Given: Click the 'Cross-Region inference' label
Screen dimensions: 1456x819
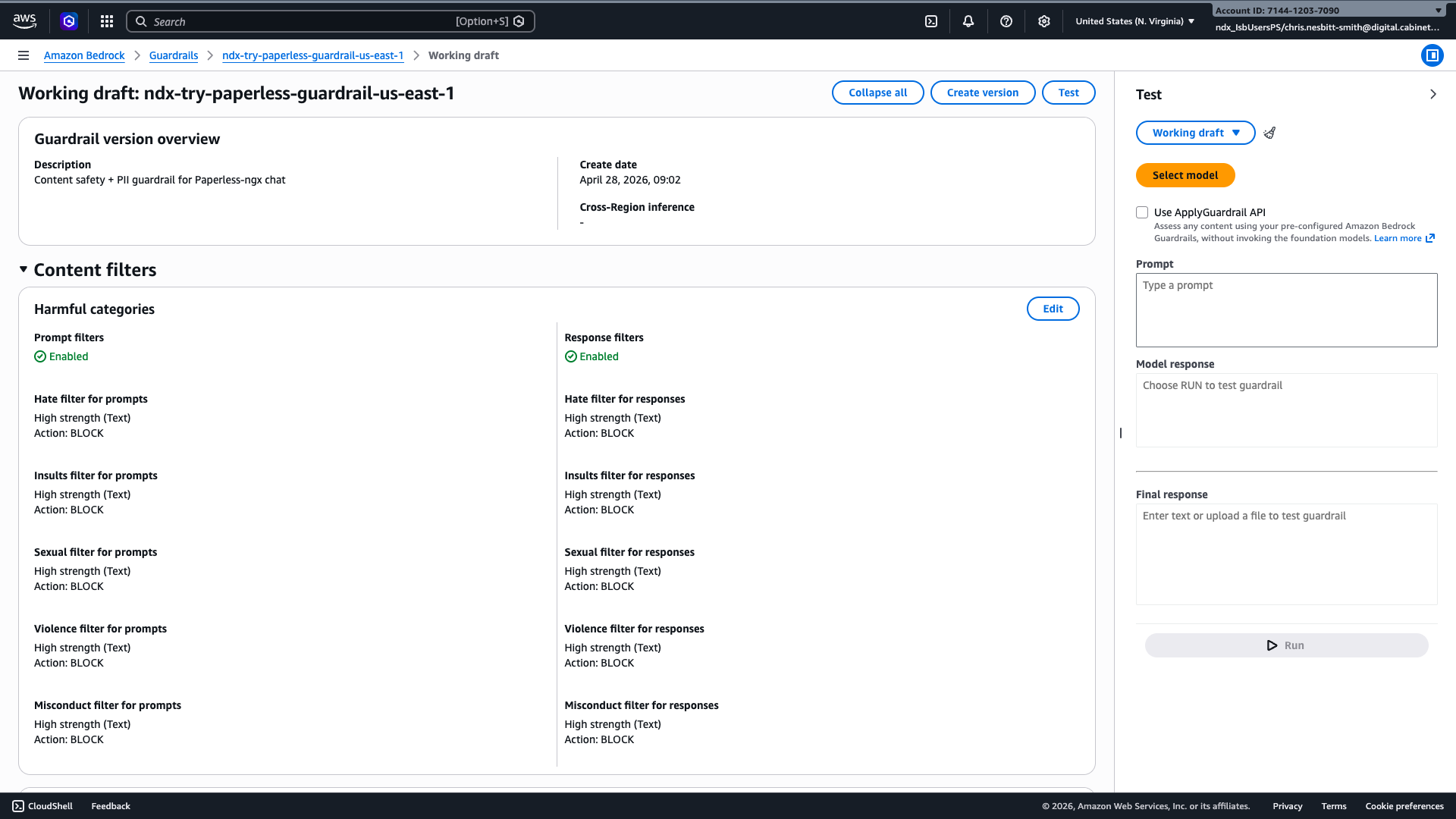Looking at the screenshot, I should click(637, 207).
